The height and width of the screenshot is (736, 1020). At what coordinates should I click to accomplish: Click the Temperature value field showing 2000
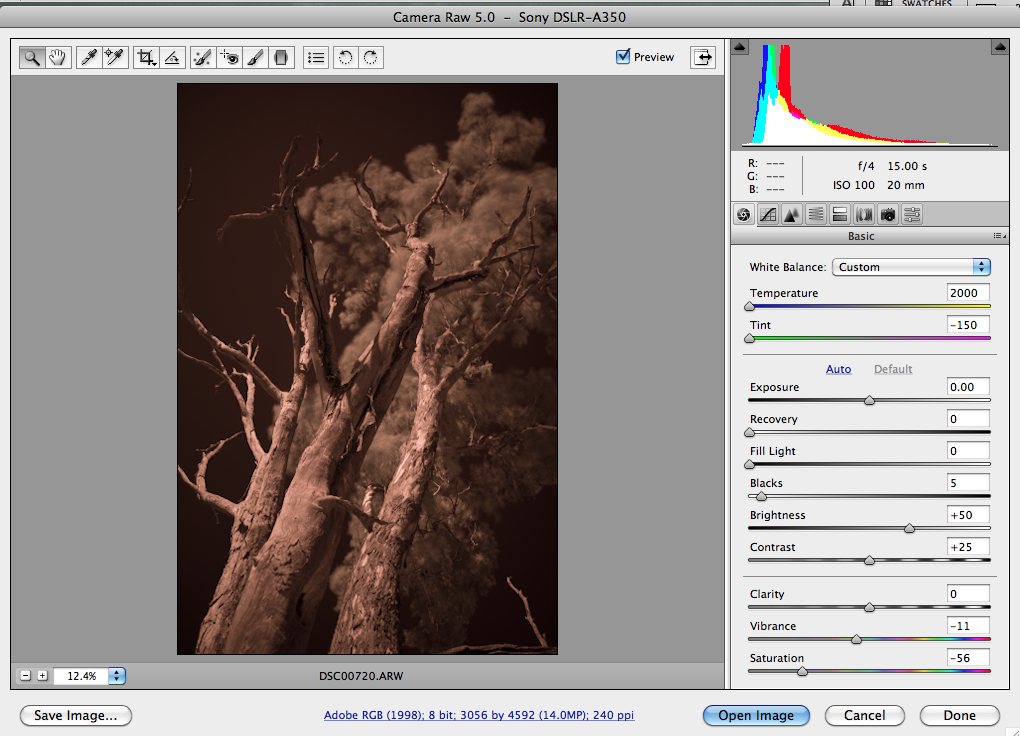(x=968, y=293)
